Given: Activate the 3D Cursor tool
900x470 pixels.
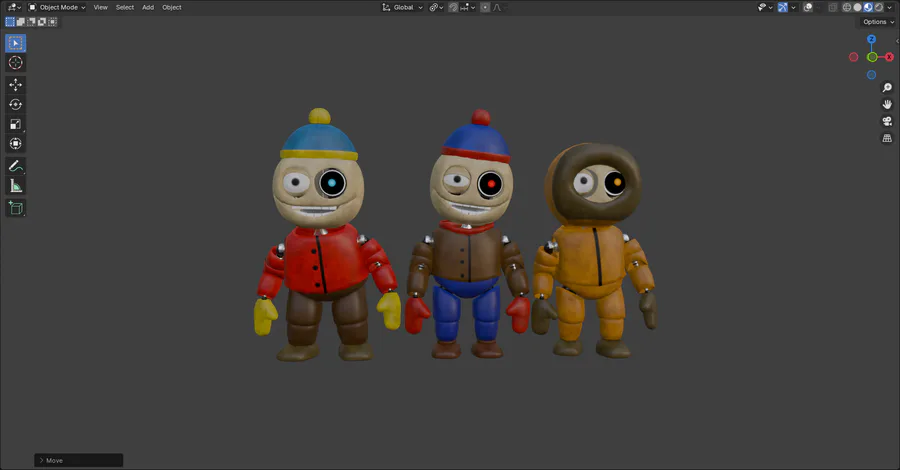Looking at the screenshot, I should (x=15, y=63).
